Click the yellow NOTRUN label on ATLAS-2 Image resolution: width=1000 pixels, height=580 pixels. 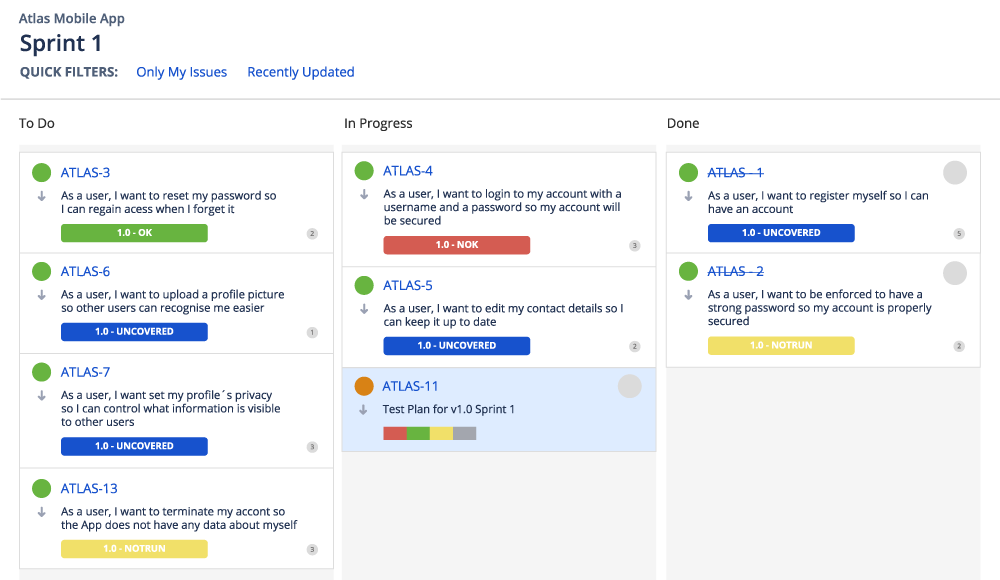(x=781, y=345)
